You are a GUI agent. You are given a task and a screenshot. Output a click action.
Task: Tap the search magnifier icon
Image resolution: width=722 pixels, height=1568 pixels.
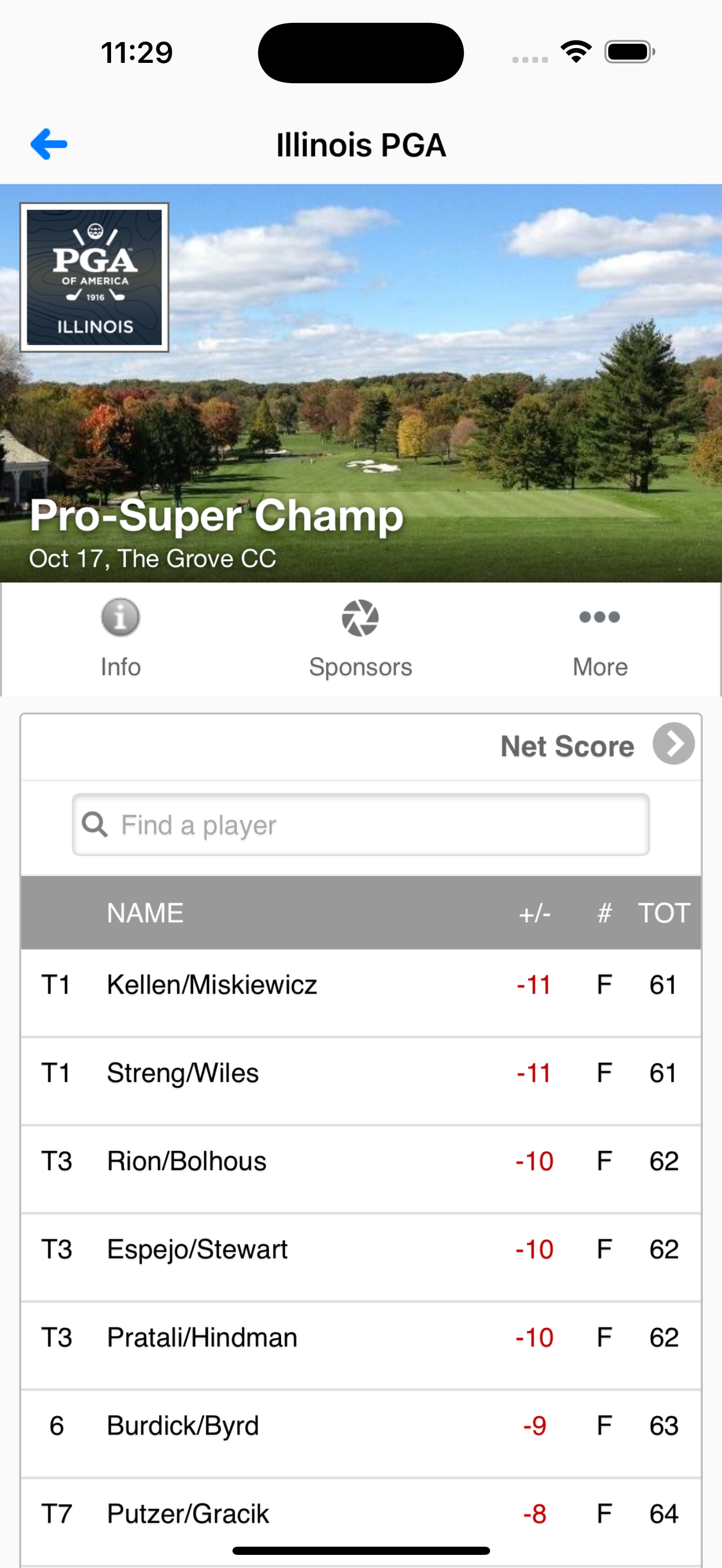95,824
